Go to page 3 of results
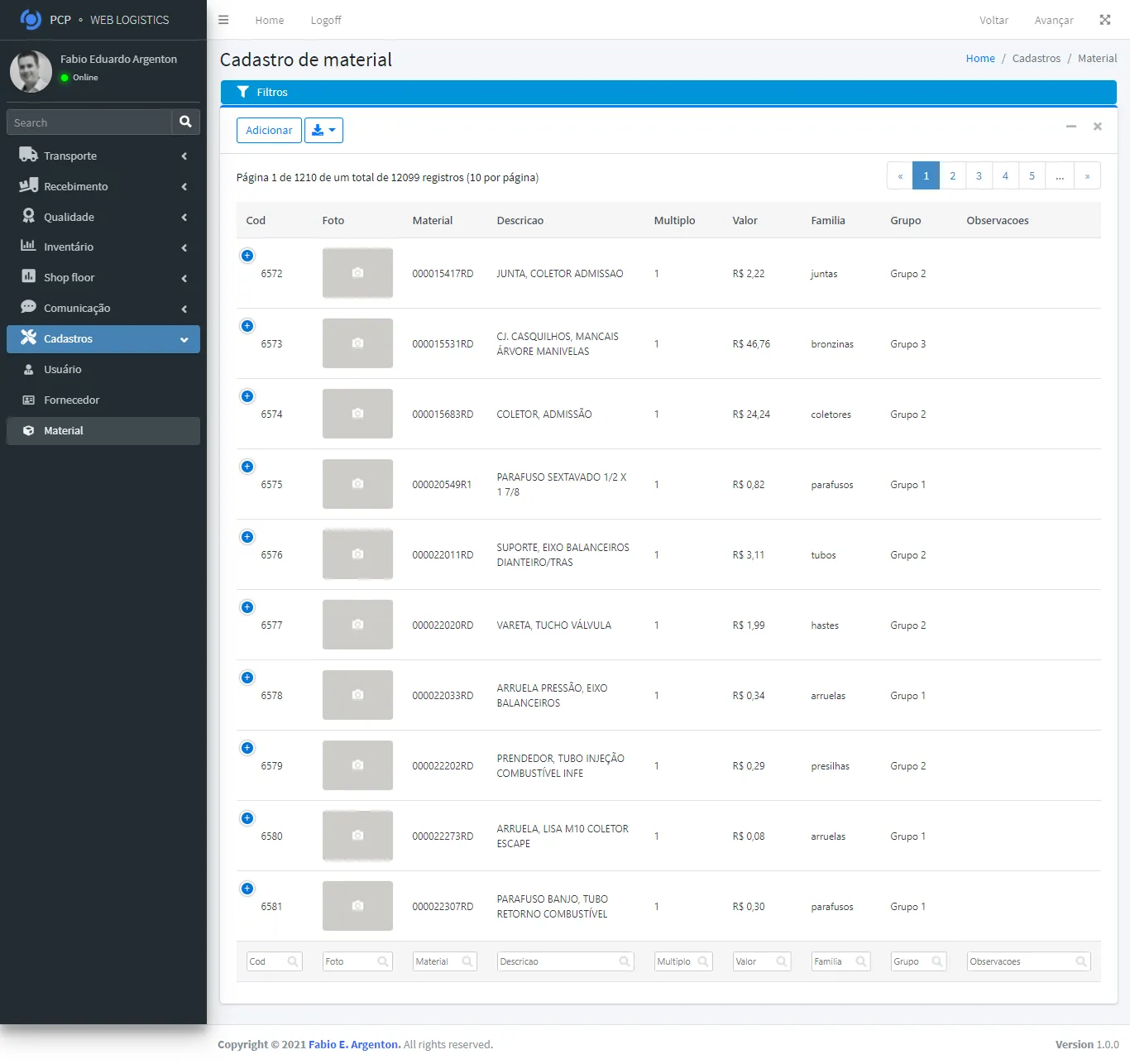Viewport: 1130px width, 1064px height. click(979, 175)
